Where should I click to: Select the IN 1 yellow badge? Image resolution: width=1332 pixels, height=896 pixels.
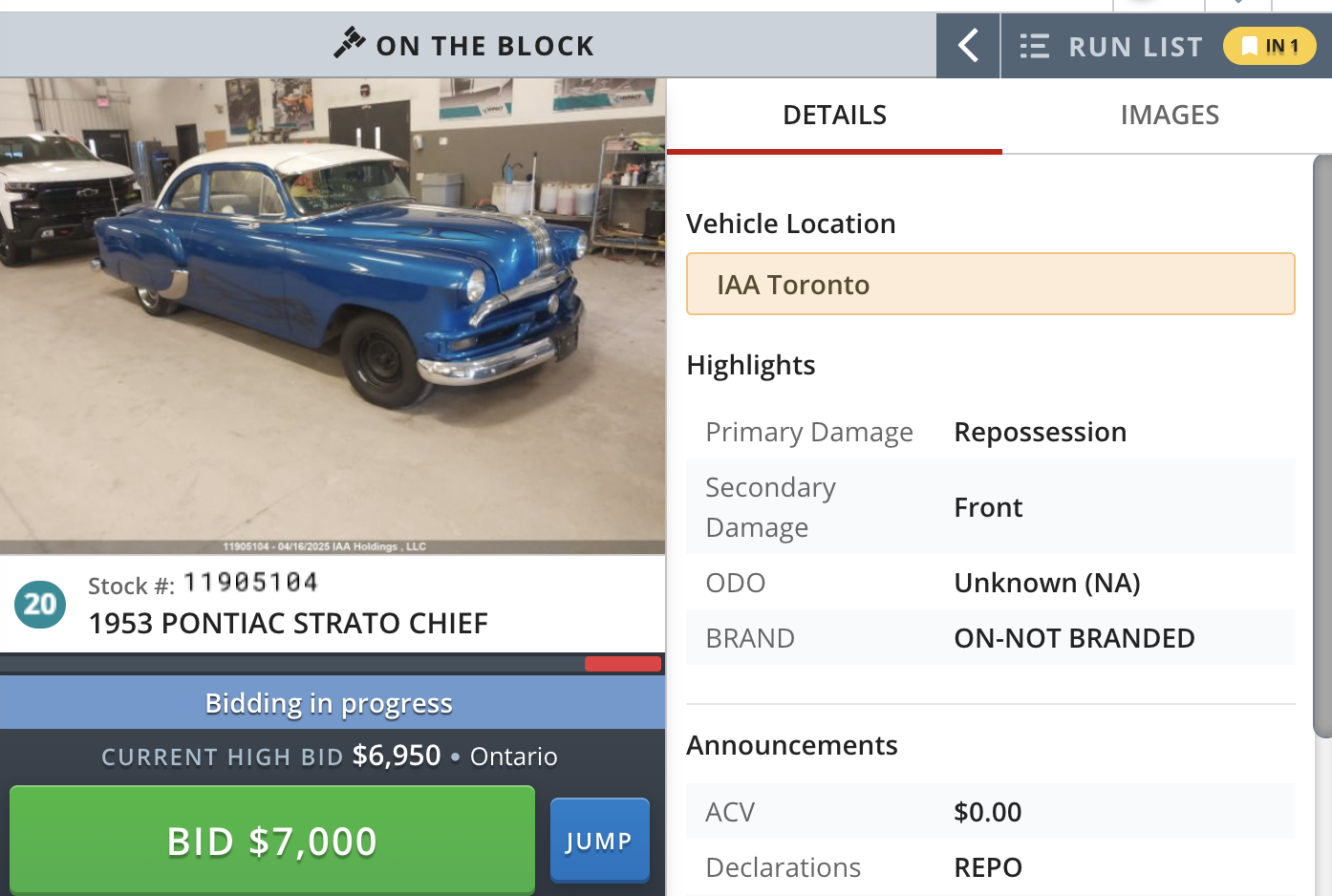pos(1270,46)
